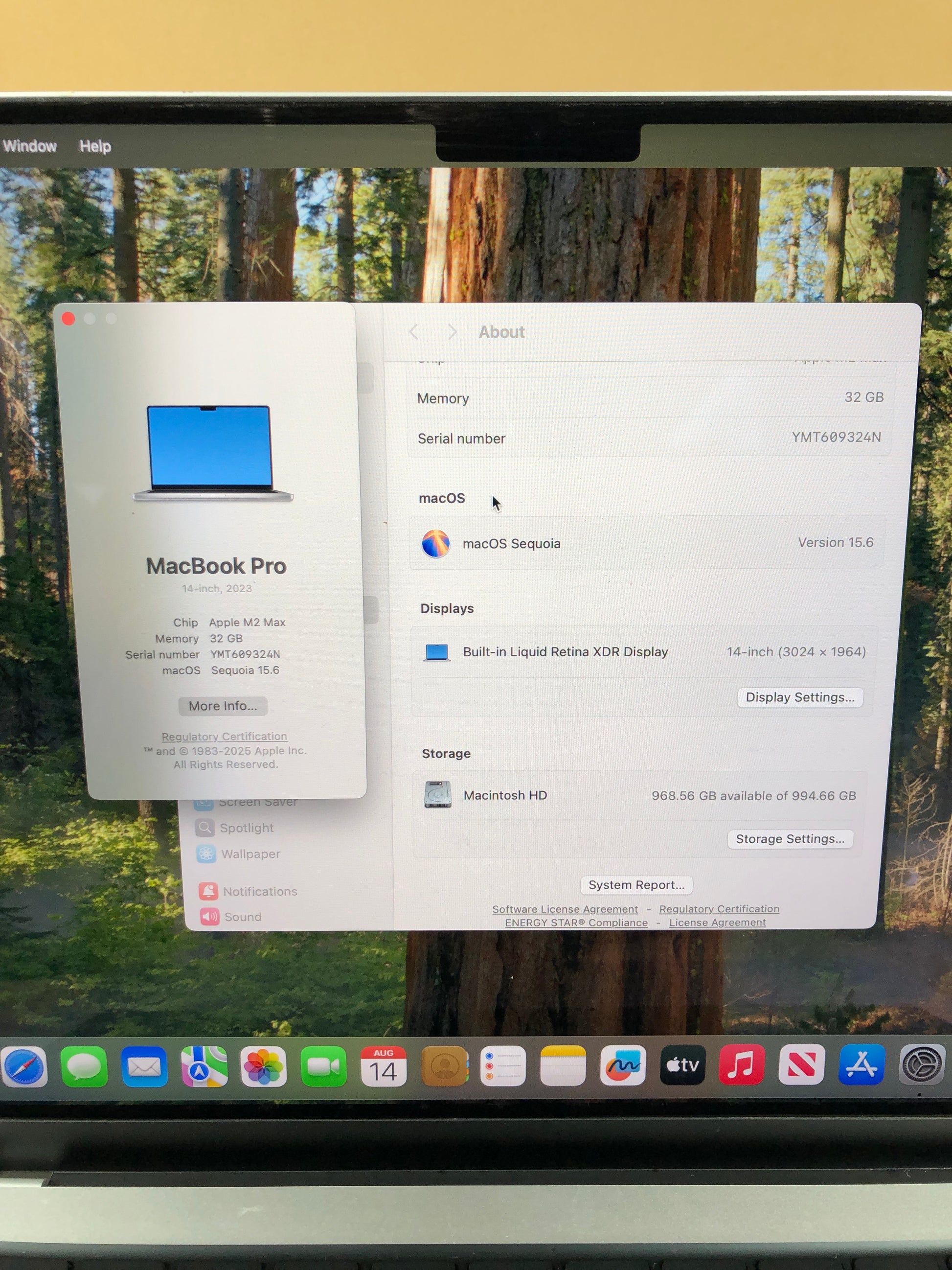Click the Memory 32 GB row
Screen dimensions: 952x1270
[650, 398]
